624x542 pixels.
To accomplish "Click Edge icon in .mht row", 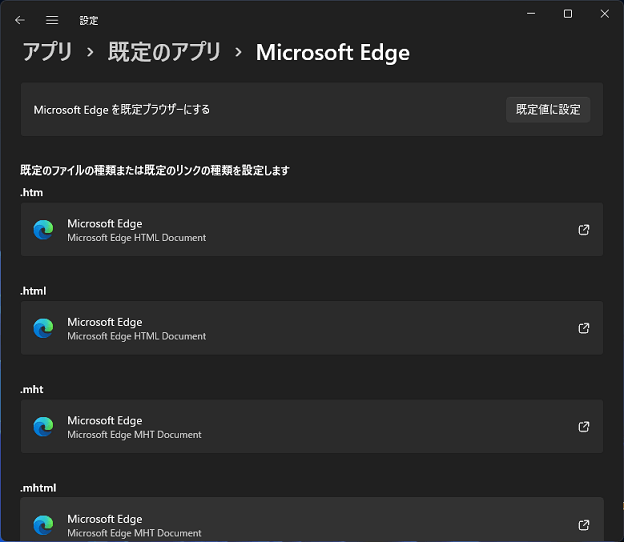I will click(43, 427).
